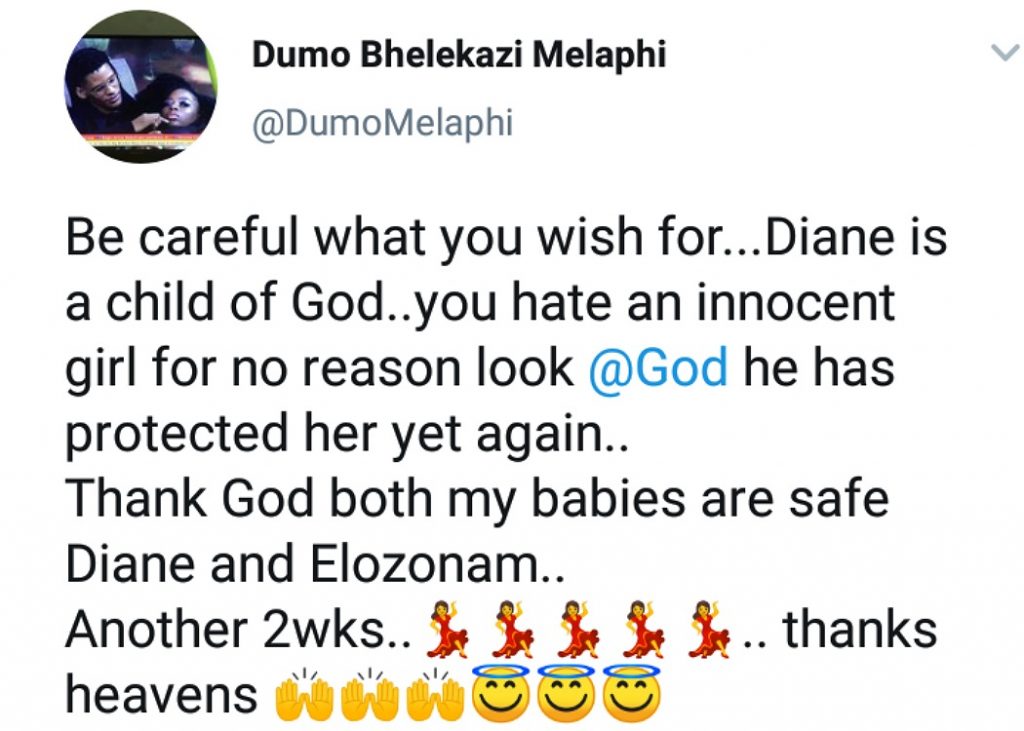Open Dumo Bhelekazi Melaphi's profile picture
The height and width of the screenshot is (731, 1024).
[140, 87]
